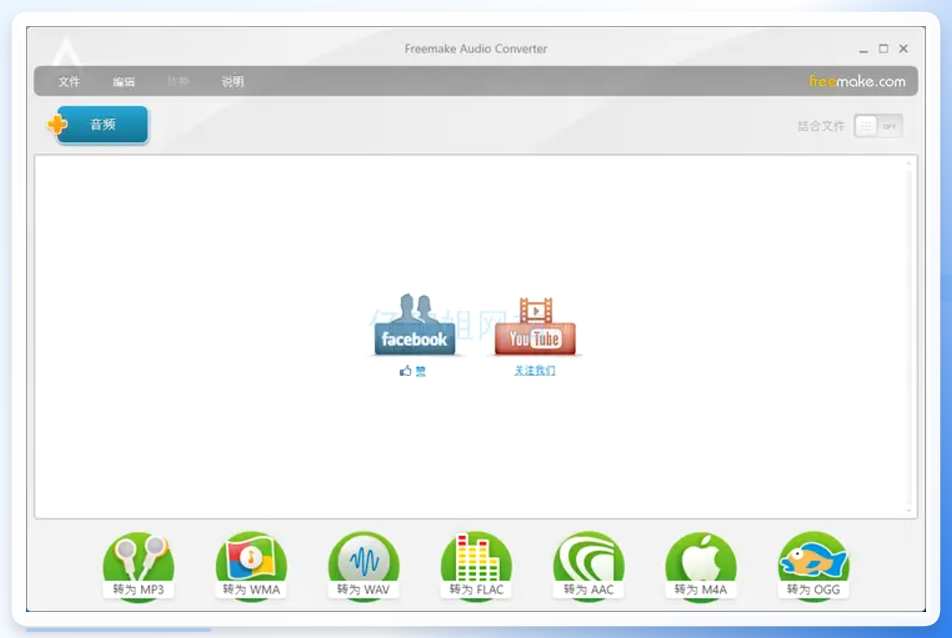
Task: Click the Facebook thumbs-up like icon
Action: point(406,370)
